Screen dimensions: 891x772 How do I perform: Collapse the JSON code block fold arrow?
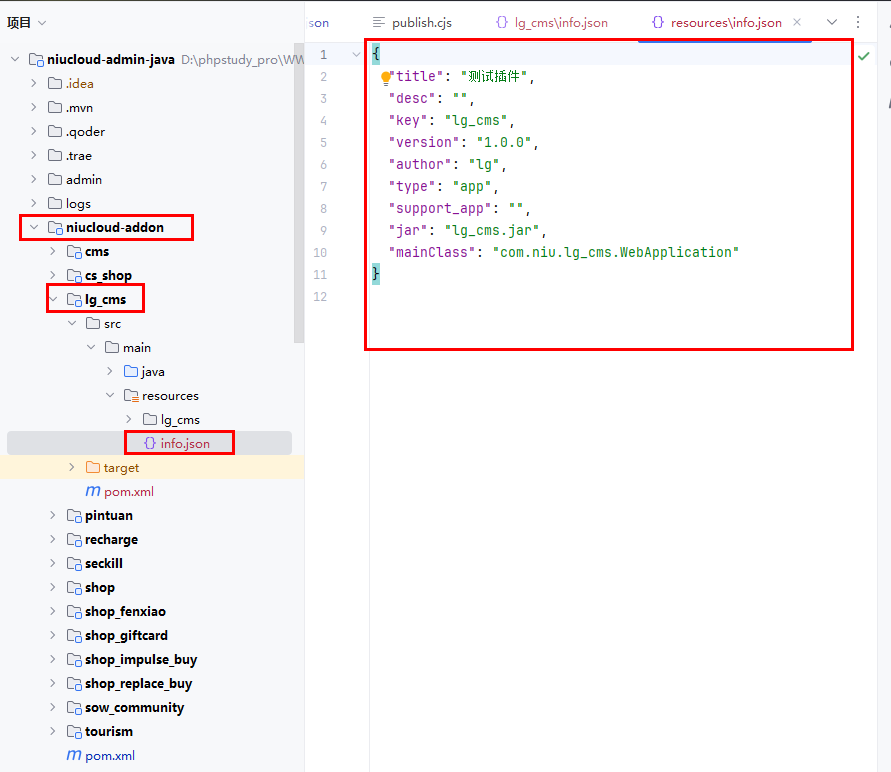pyautogui.click(x=357, y=55)
